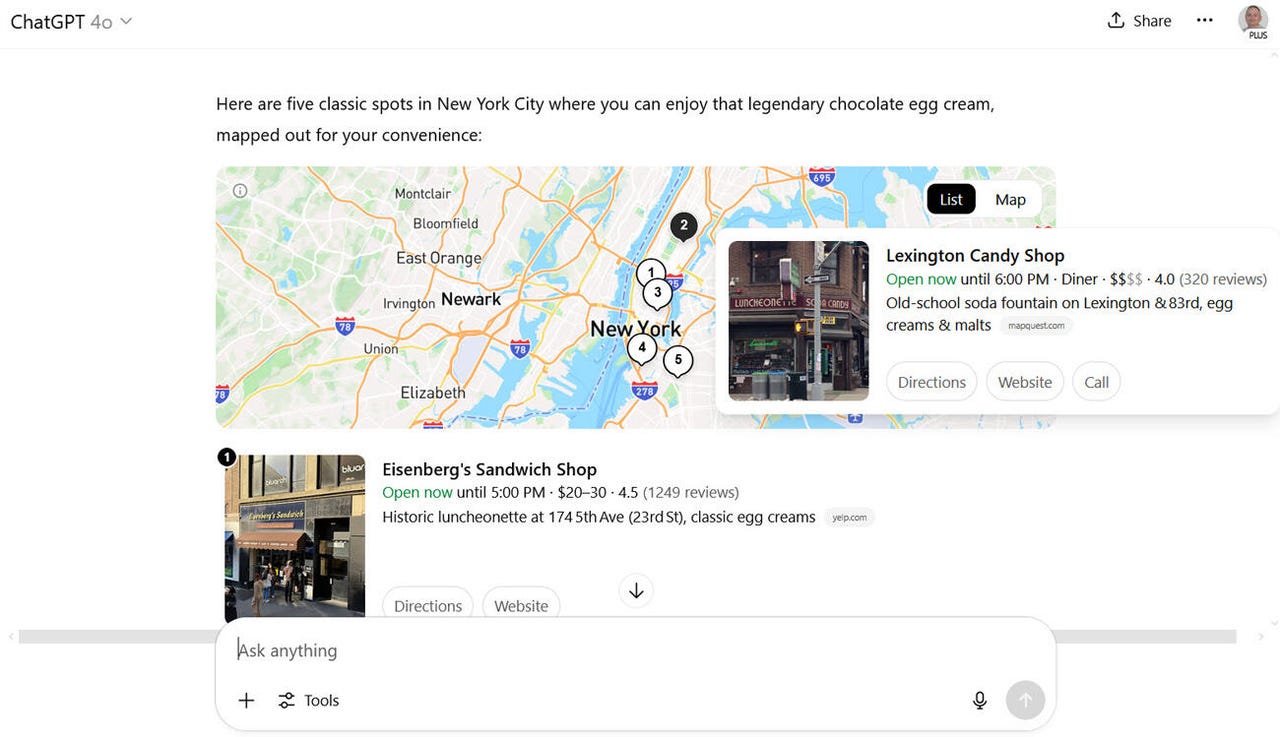Open Eisenberg's Sandwich Shop Website
Viewport: 1280px width, 737px height.
(521, 605)
